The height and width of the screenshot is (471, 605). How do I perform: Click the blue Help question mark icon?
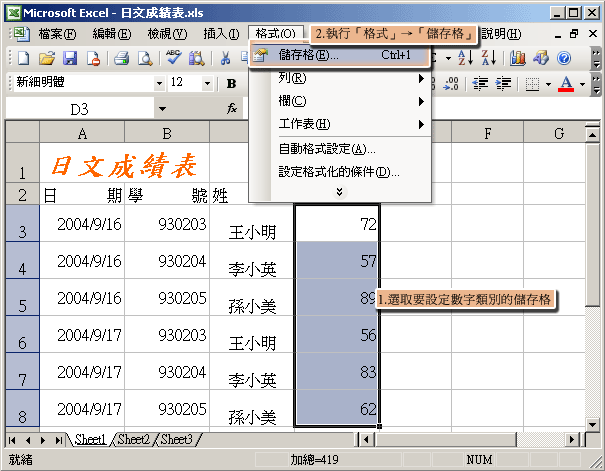point(564,58)
